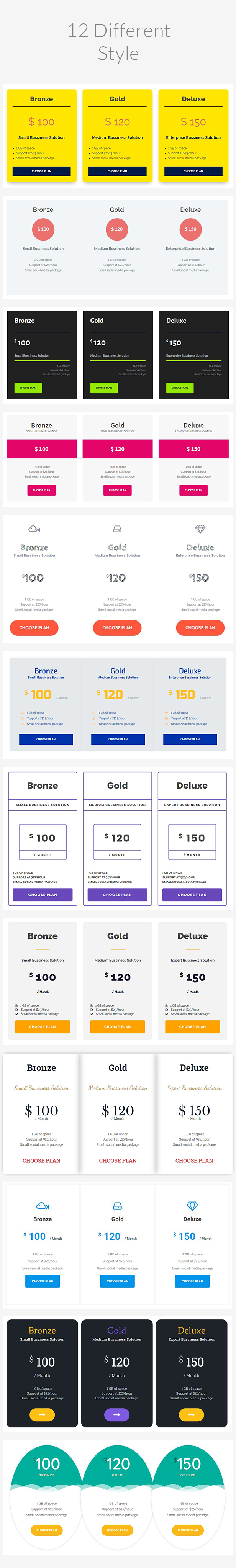The width and height of the screenshot is (236, 1568).
Task: Click lime green Choose Plan on black Bronze card
Action: (28, 387)
